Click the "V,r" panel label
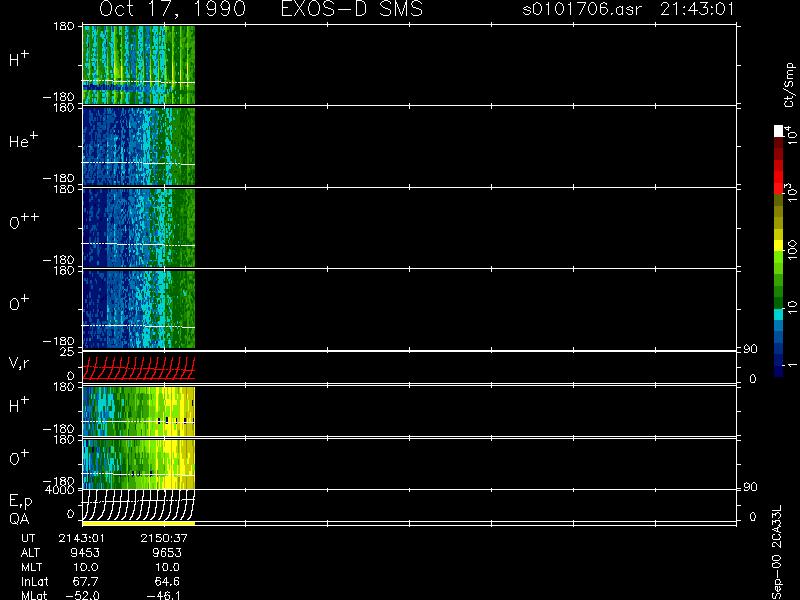The height and width of the screenshot is (600, 800). tap(19, 363)
